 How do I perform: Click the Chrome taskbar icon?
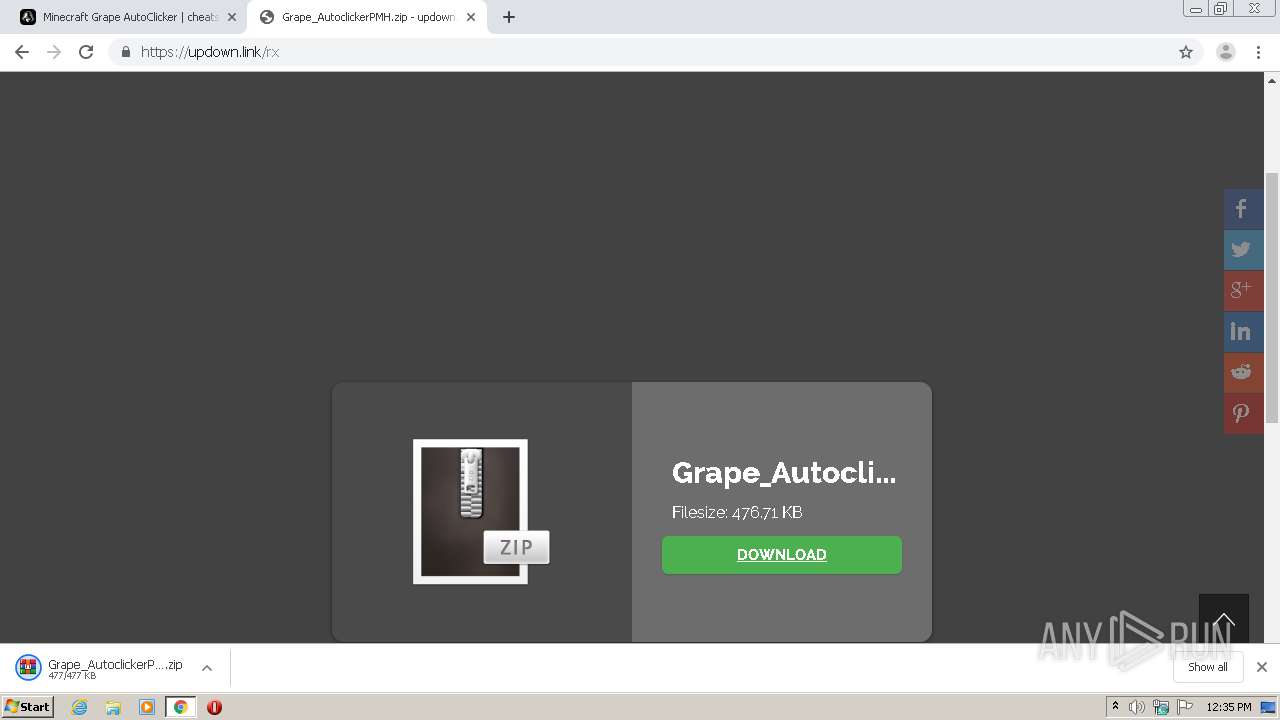180,707
